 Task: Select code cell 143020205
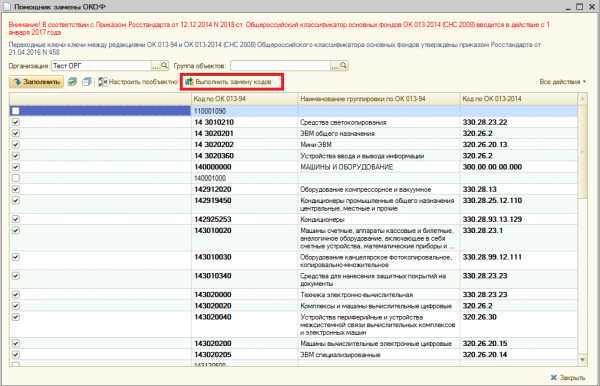tap(244, 355)
